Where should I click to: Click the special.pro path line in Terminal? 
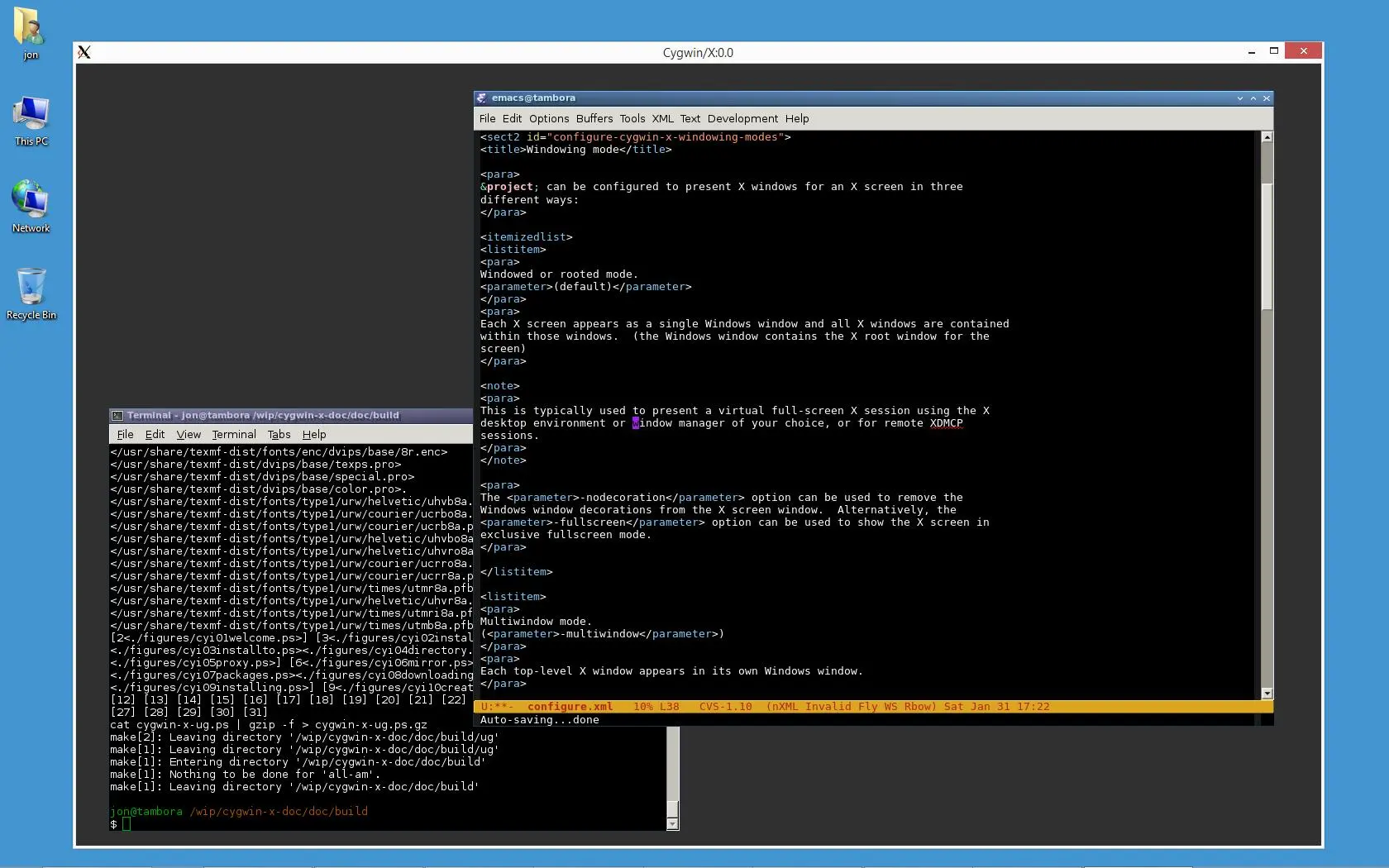[262, 477]
